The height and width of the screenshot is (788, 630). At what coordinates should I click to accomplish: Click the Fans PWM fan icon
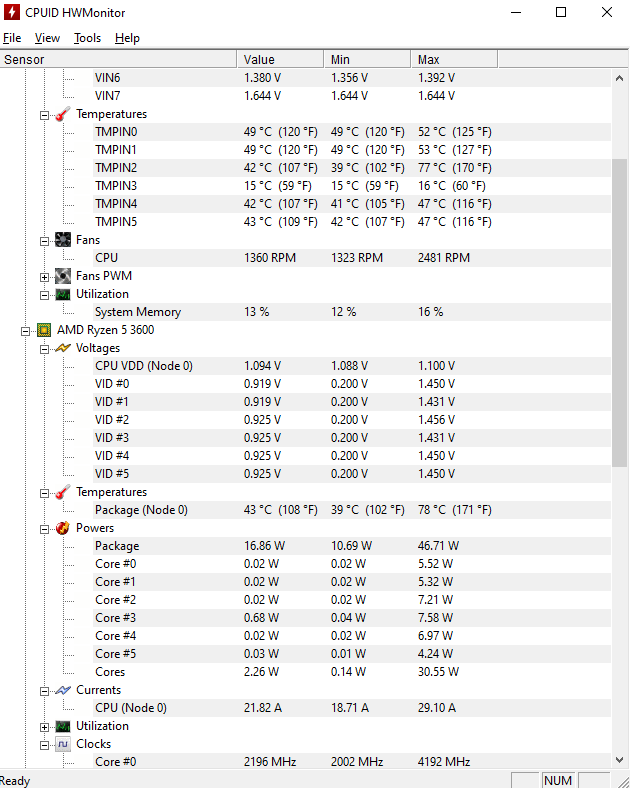coord(63,276)
